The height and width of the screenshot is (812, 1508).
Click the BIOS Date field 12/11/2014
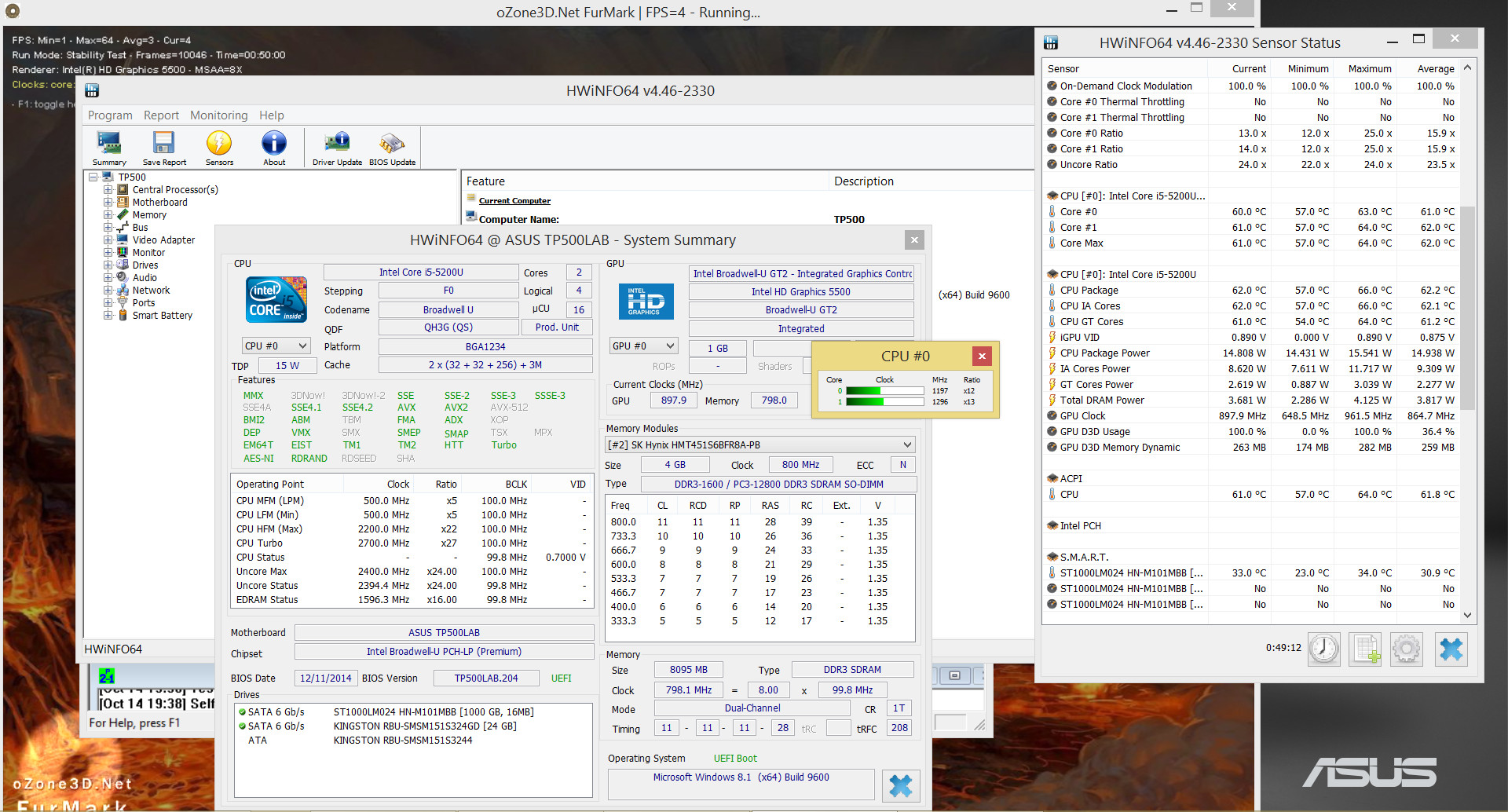325,678
